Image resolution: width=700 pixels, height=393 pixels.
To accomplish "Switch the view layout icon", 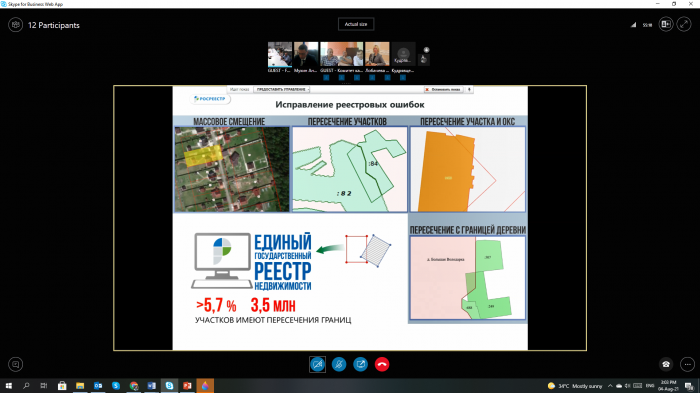I will 666,25.
